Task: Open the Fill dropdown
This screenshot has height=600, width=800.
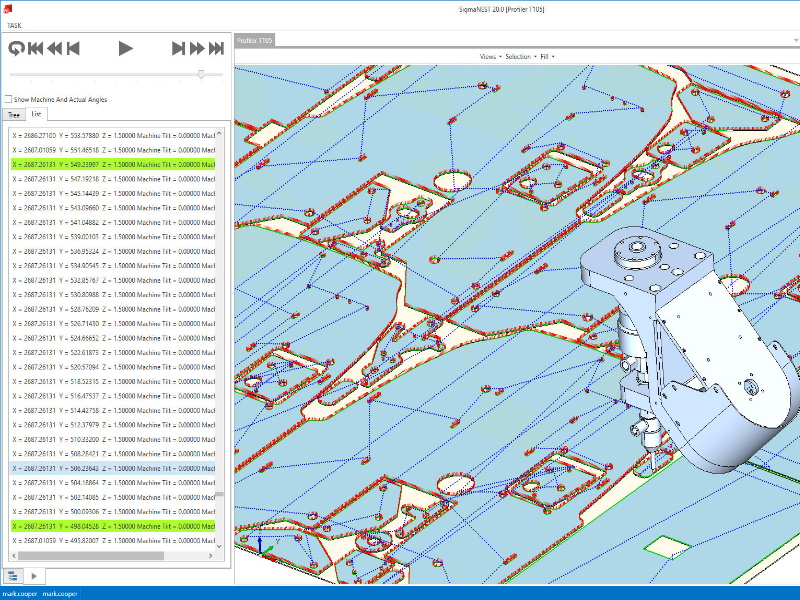Action: (x=547, y=57)
